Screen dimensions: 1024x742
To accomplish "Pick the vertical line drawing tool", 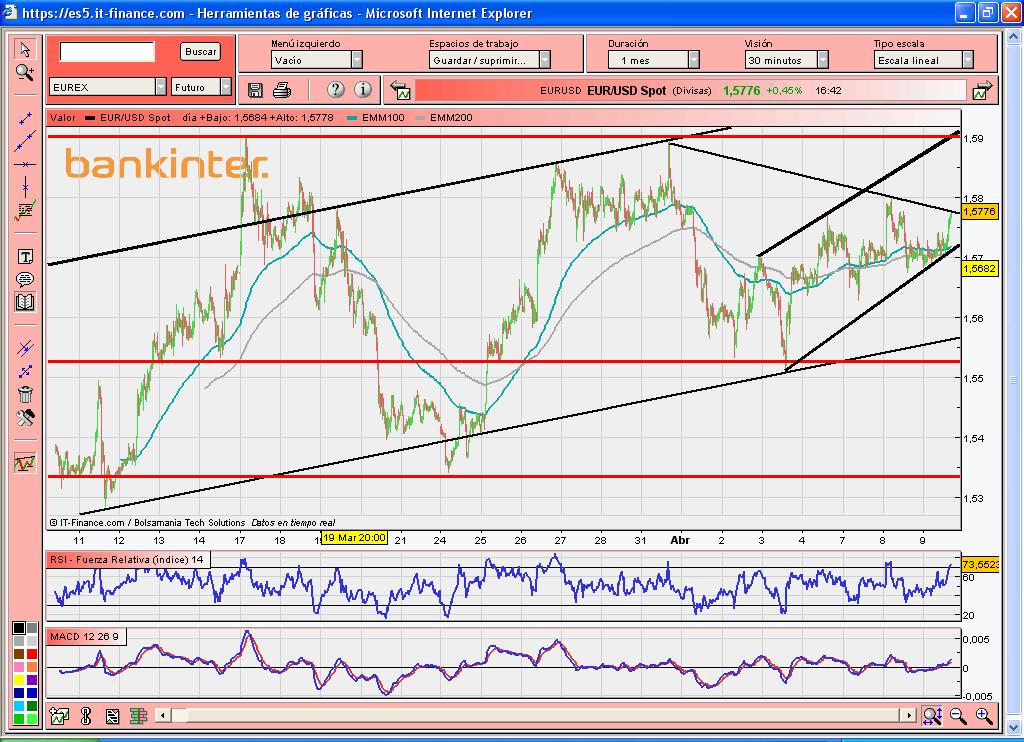I will pos(25,187).
